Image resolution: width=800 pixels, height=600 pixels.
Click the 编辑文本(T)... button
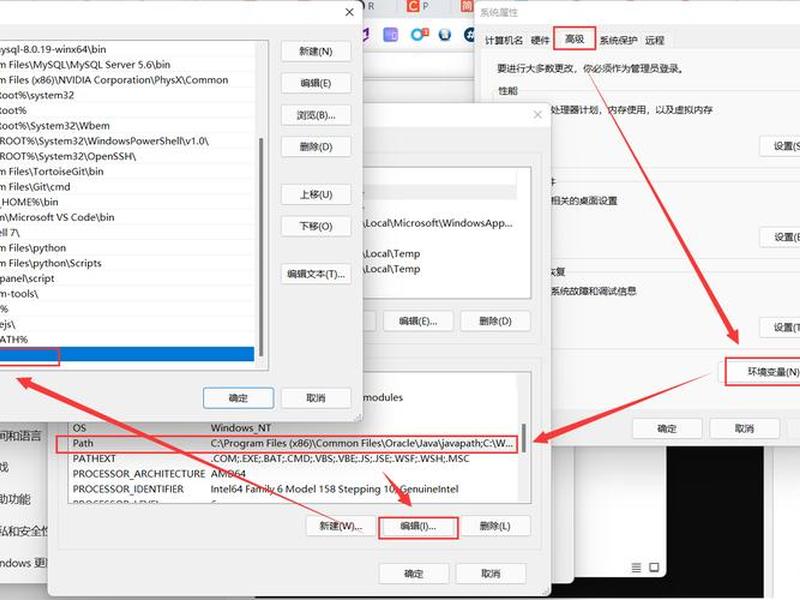(x=316, y=274)
